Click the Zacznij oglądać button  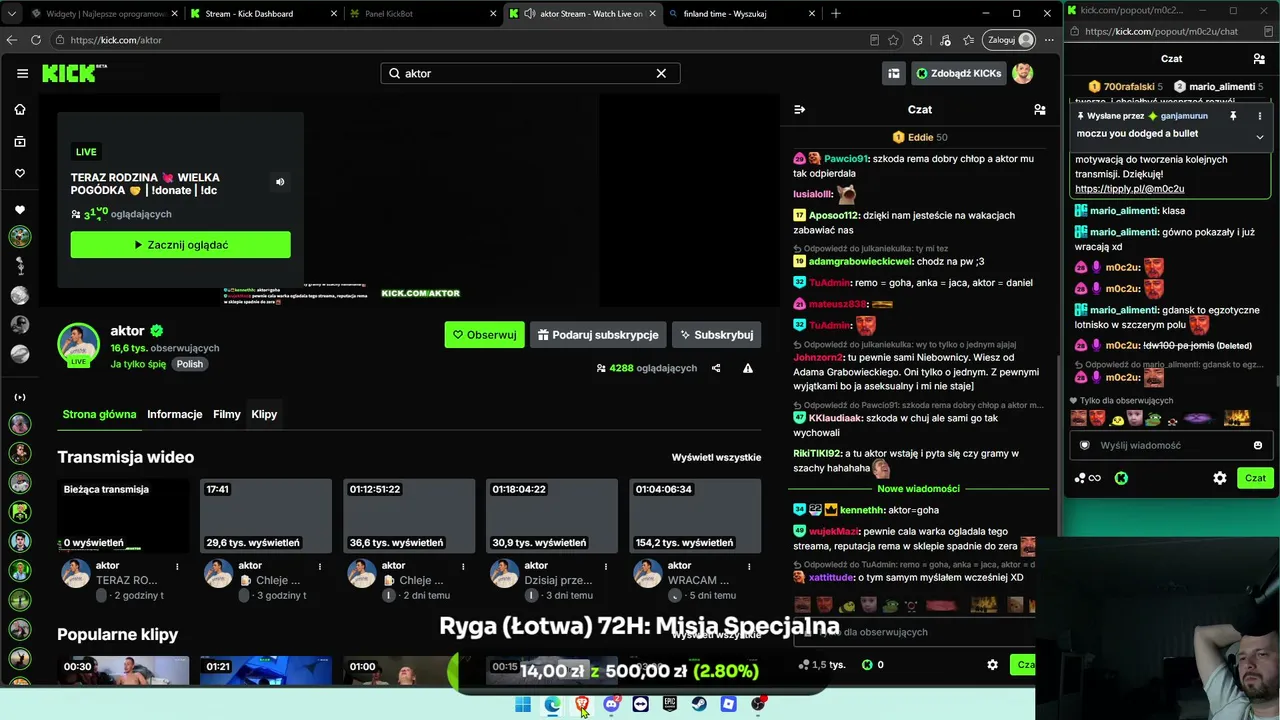click(181, 245)
